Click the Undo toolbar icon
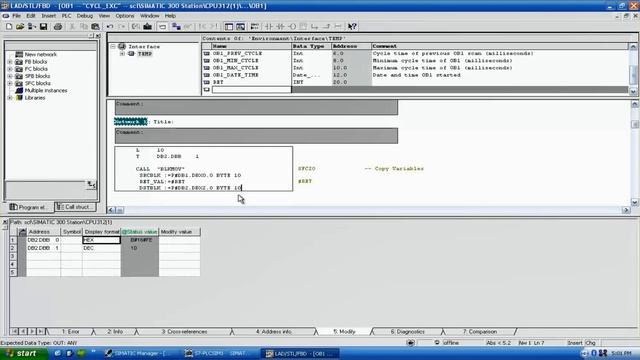 [110, 27]
